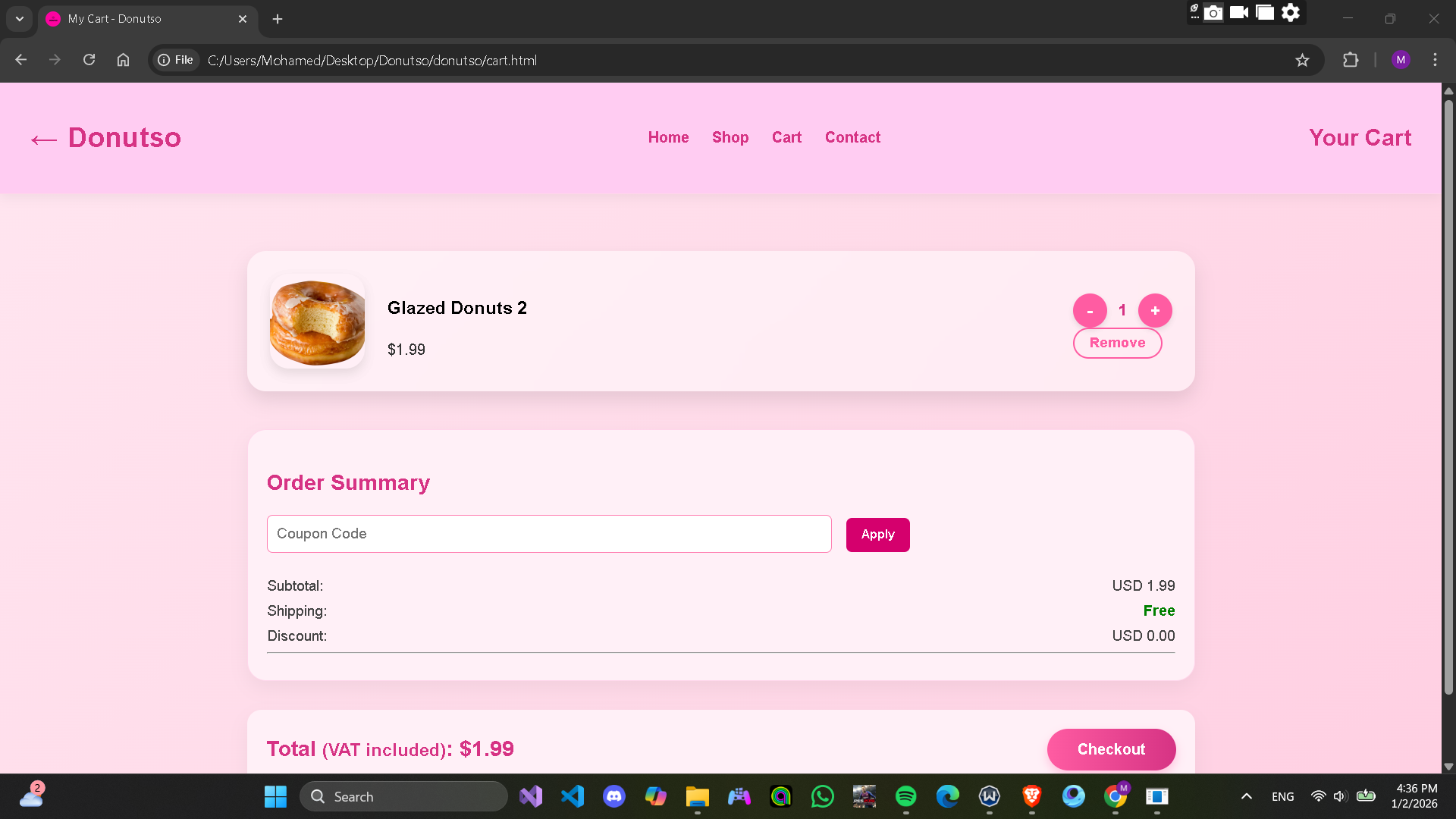The image size is (1456, 819).
Task: Open WhatsApp from the taskbar
Action: pyautogui.click(x=822, y=796)
